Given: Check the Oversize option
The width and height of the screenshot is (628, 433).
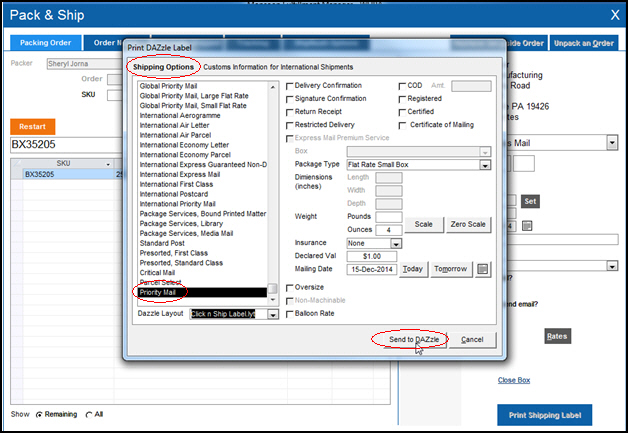Looking at the screenshot, I should (x=290, y=288).
